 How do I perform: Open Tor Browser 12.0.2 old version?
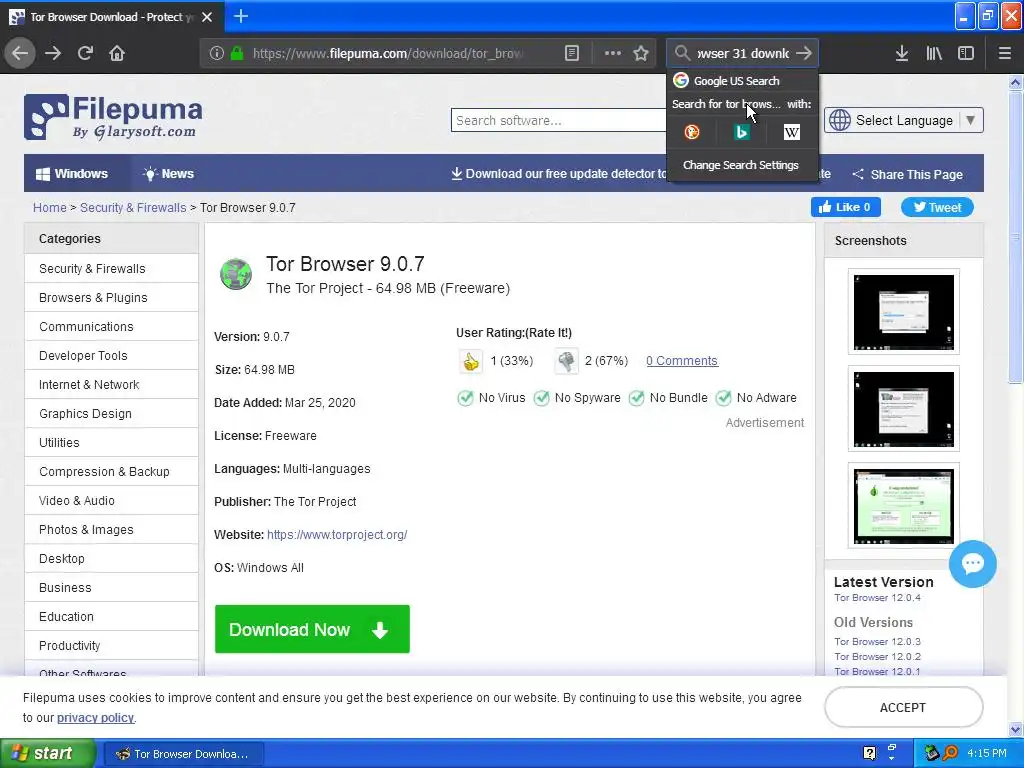coord(877,656)
